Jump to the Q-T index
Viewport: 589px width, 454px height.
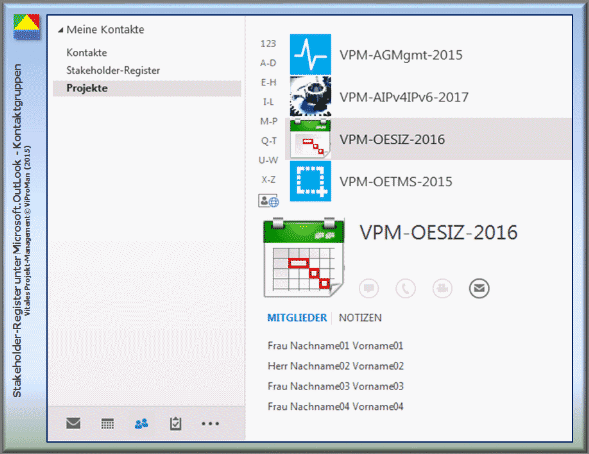point(269,141)
